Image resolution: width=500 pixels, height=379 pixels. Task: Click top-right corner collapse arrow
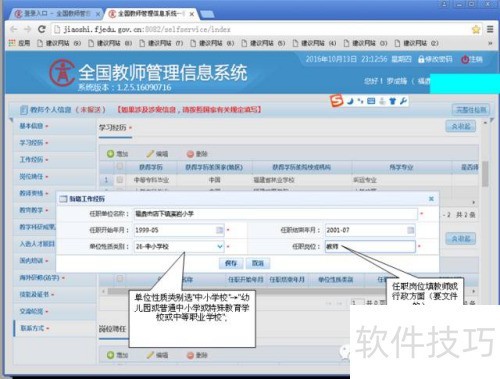tap(492, 120)
